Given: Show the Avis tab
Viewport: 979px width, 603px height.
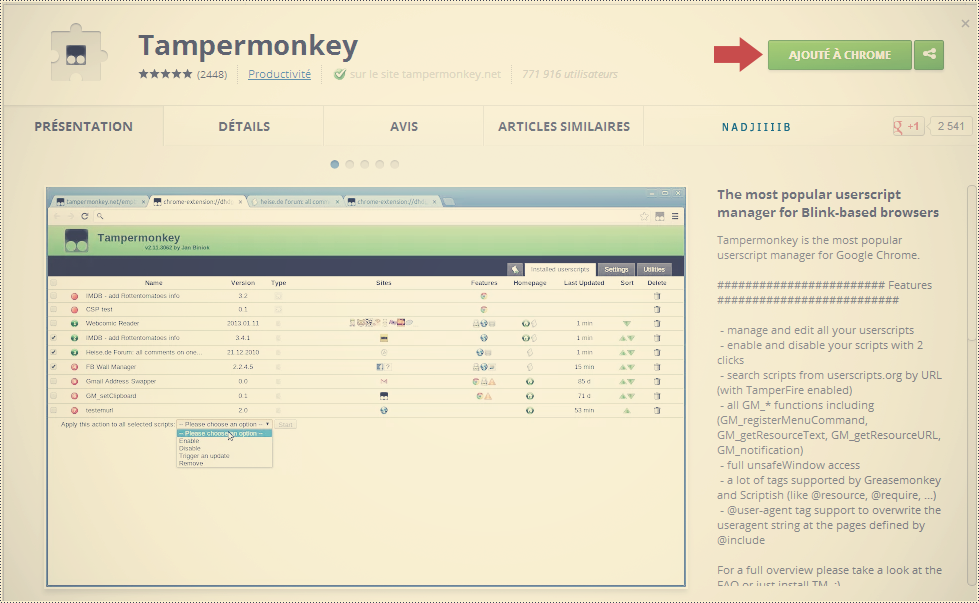Looking at the screenshot, I should (x=404, y=126).
